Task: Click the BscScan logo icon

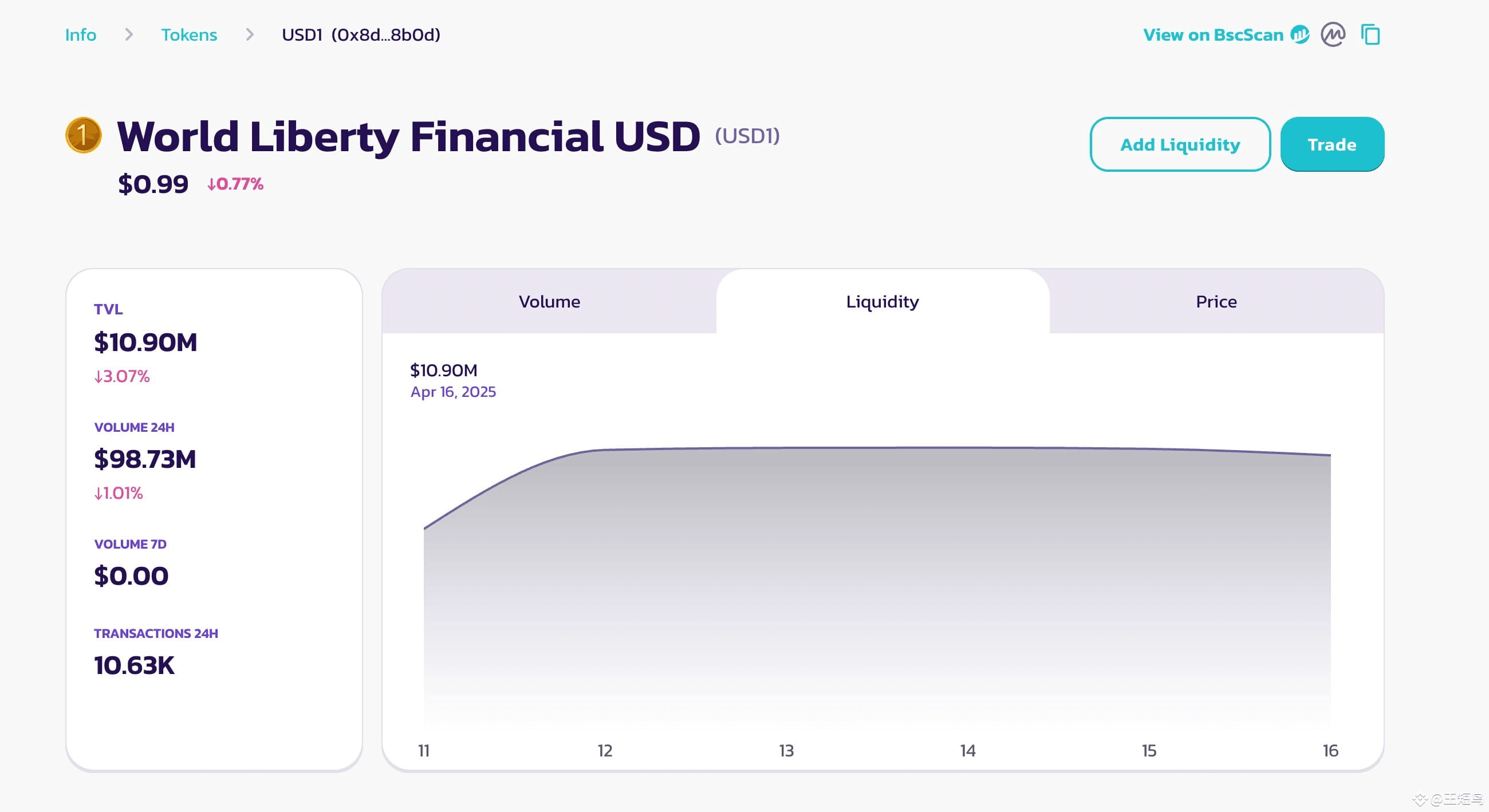Action: pyautogui.click(x=1301, y=35)
